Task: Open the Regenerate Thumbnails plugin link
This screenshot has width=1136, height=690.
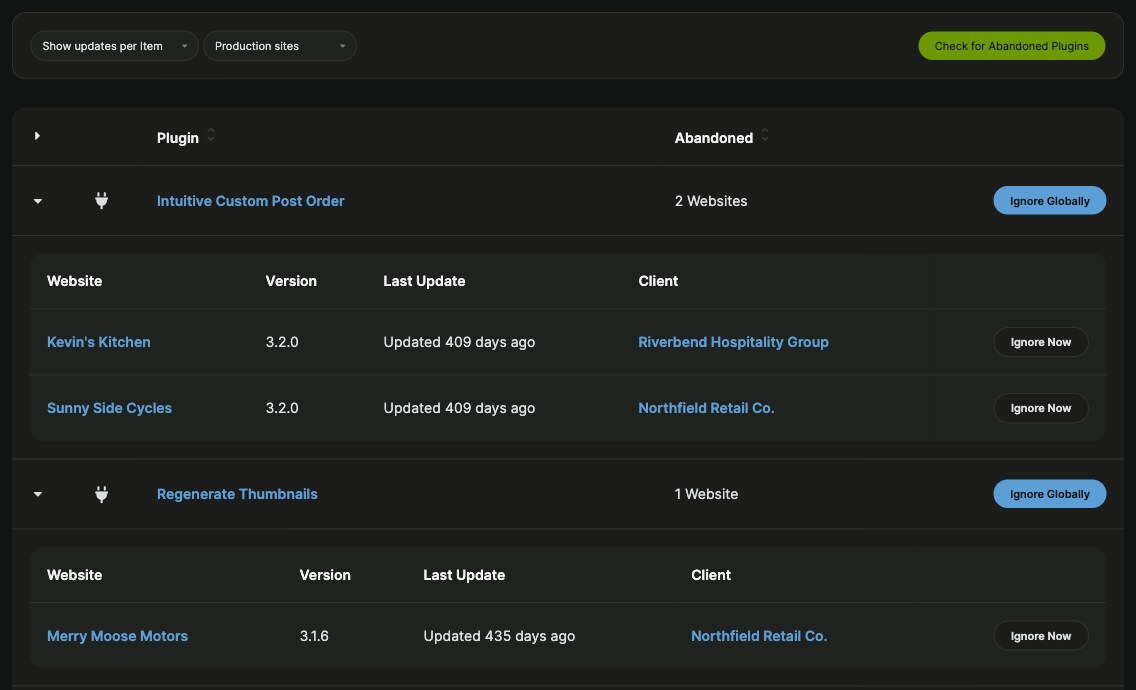Action: click(x=237, y=494)
